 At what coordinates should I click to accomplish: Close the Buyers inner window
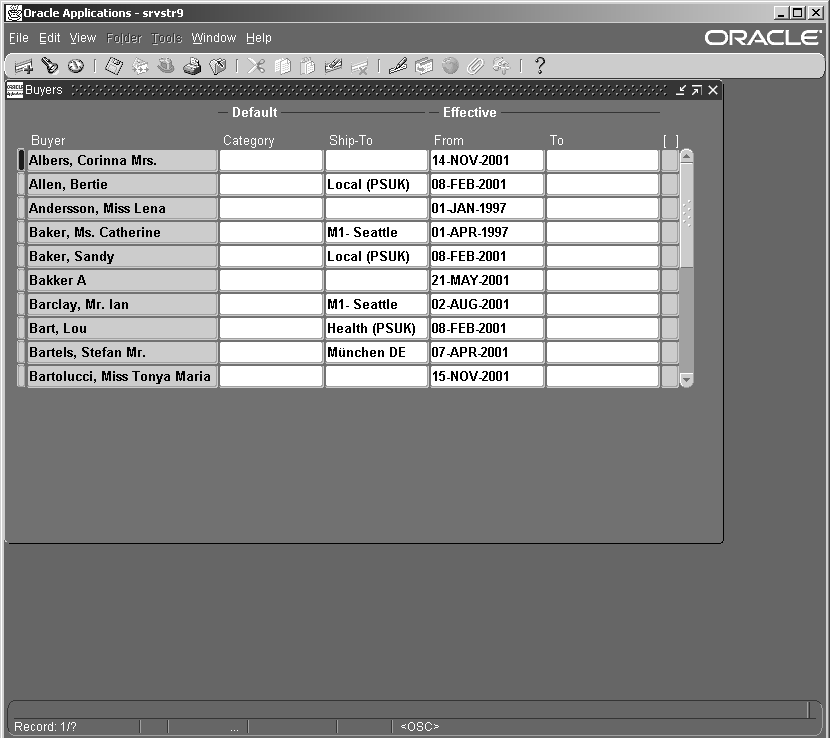pyautogui.click(x=713, y=90)
